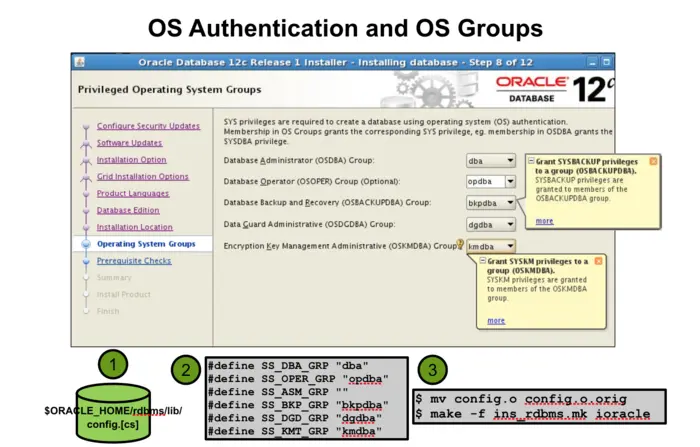This screenshot has height=447, width=700.
Task: Click the installer window title bar icon
Action: coord(80,62)
